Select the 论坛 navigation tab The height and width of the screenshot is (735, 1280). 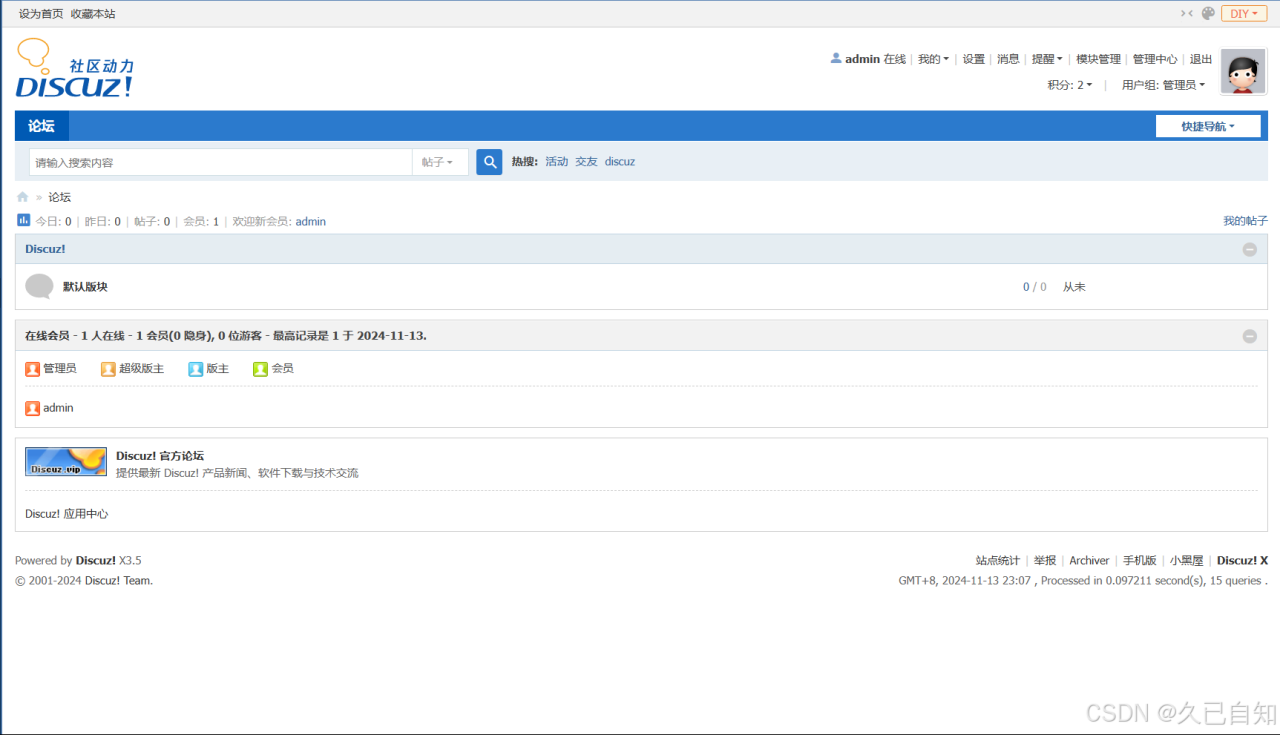pos(42,126)
